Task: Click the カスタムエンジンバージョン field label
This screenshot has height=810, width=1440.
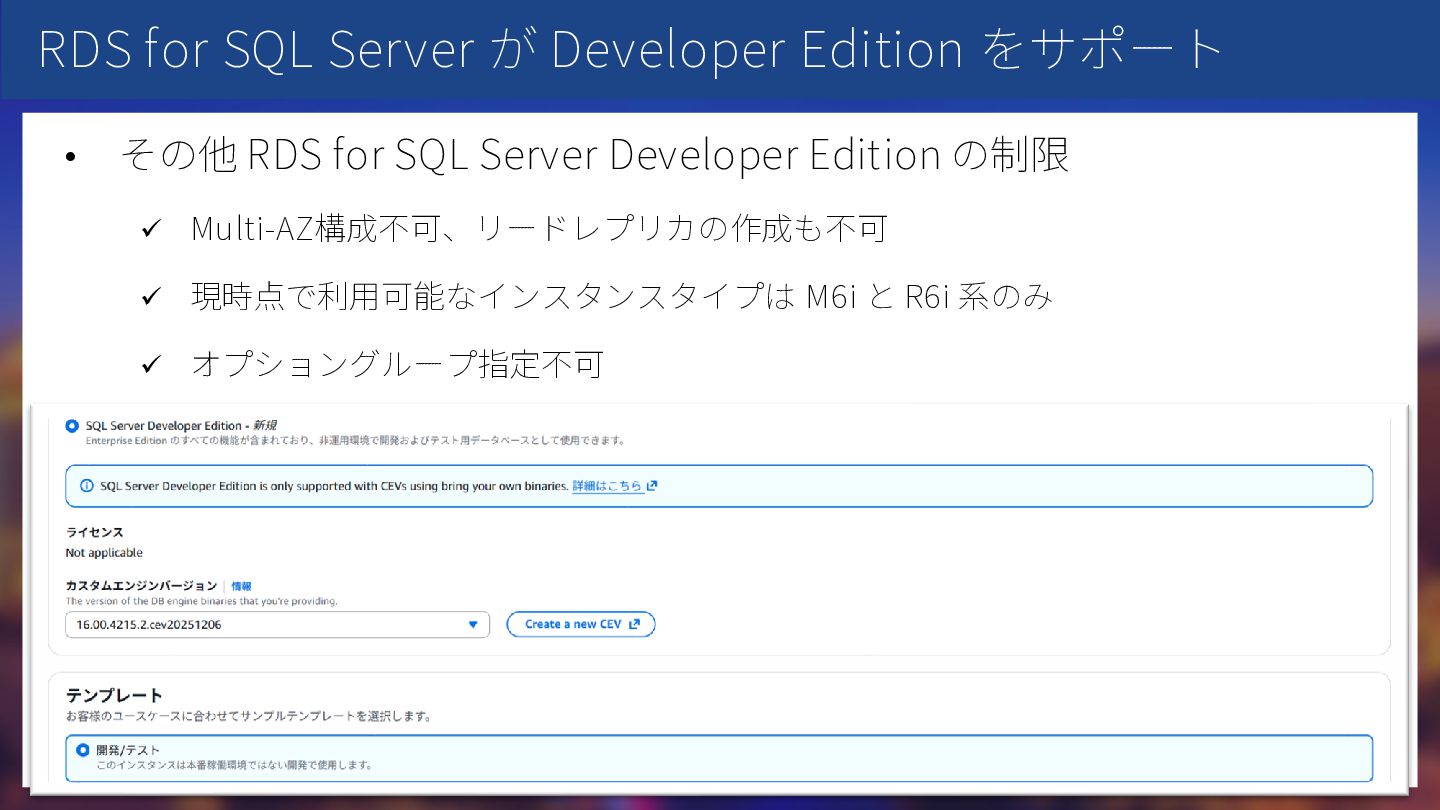Action: [141, 586]
